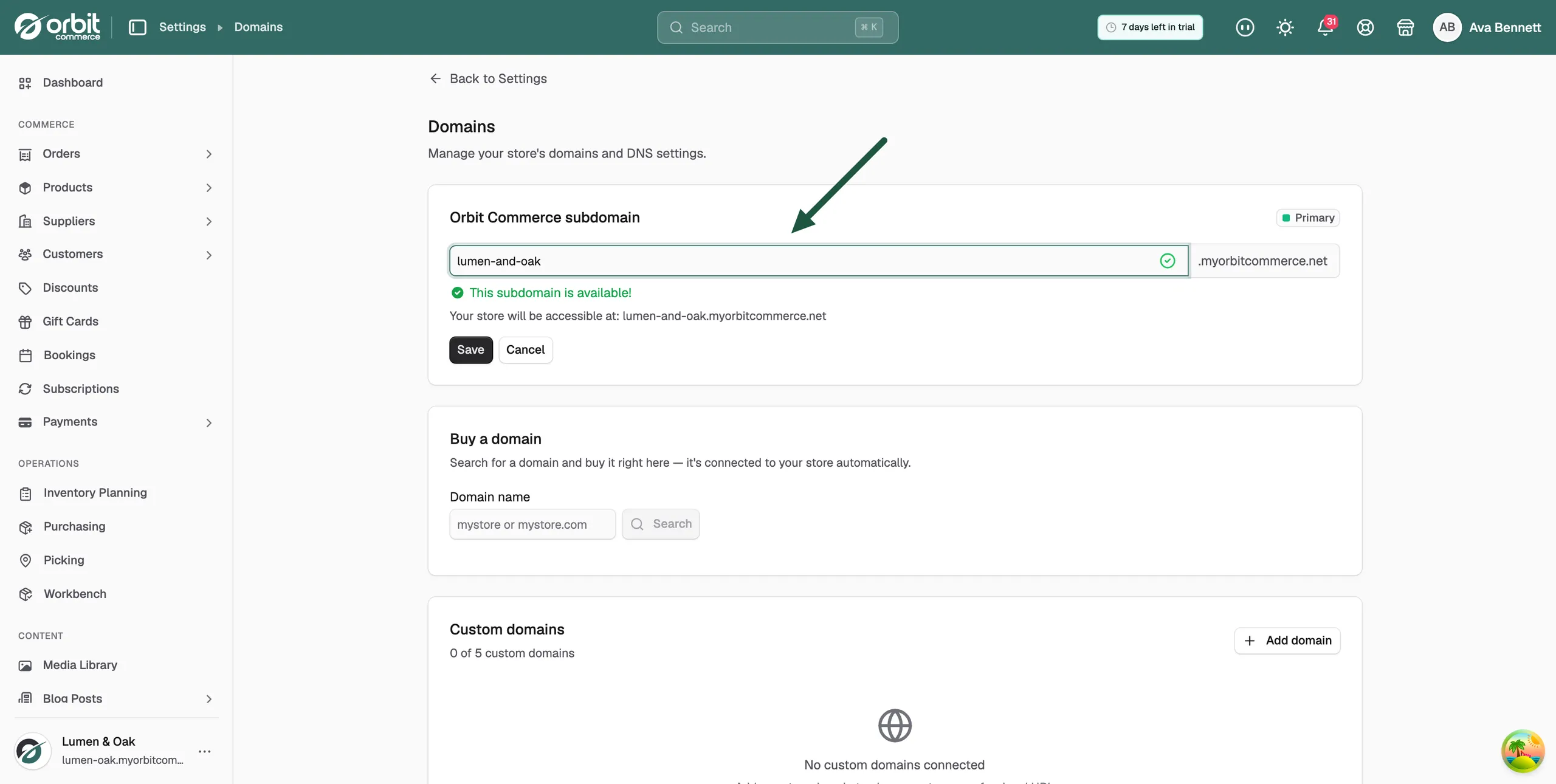Cancel the subdomain edit
Screen dimensions: 1556x784
tap(525, 350)
